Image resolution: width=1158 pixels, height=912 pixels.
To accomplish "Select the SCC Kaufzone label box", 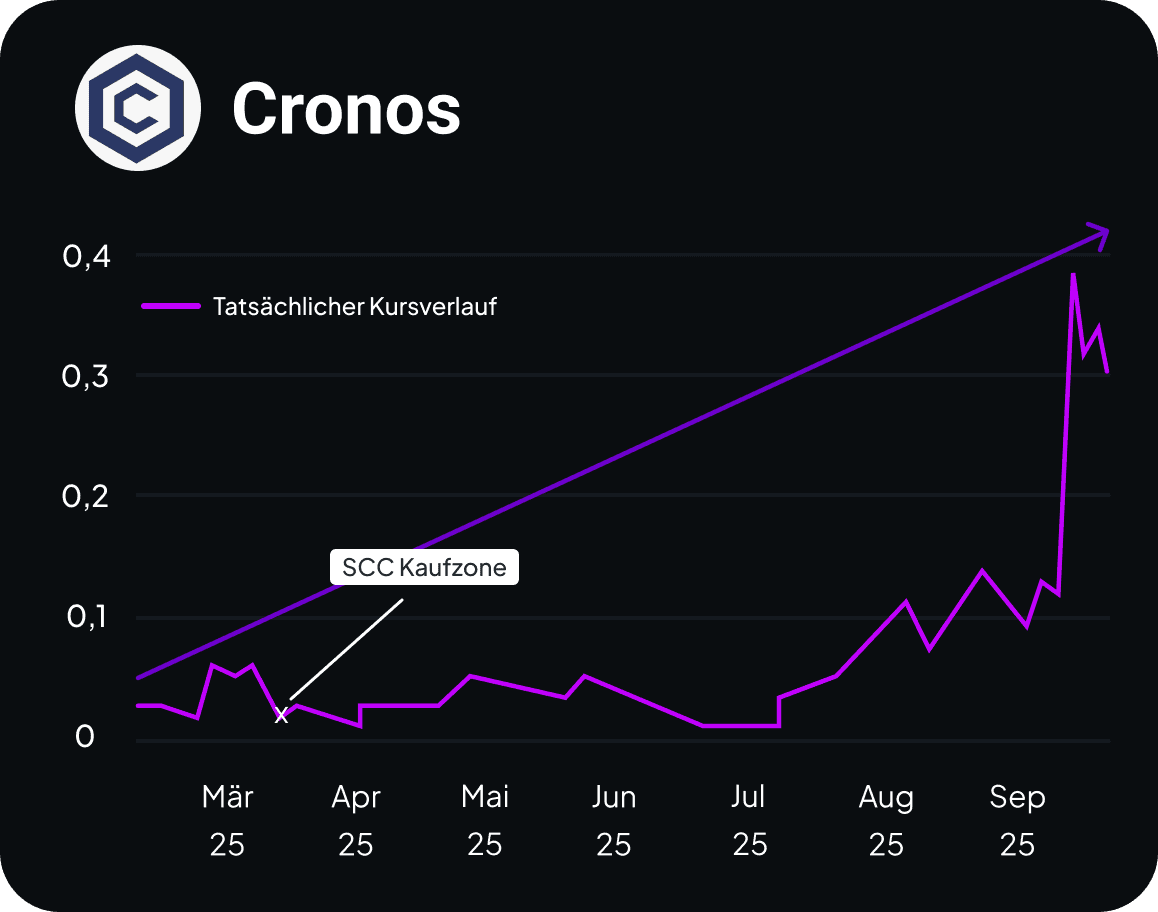I will 424,567.
